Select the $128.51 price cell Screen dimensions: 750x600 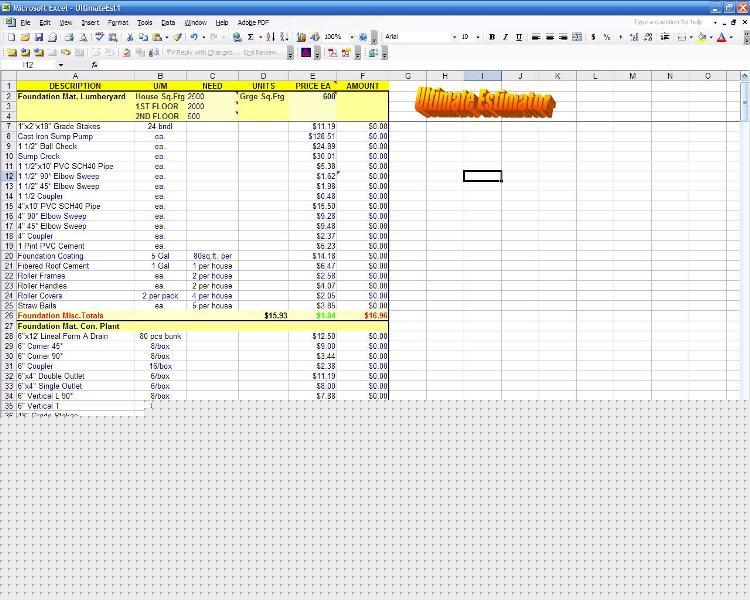(x=312, y=136)
